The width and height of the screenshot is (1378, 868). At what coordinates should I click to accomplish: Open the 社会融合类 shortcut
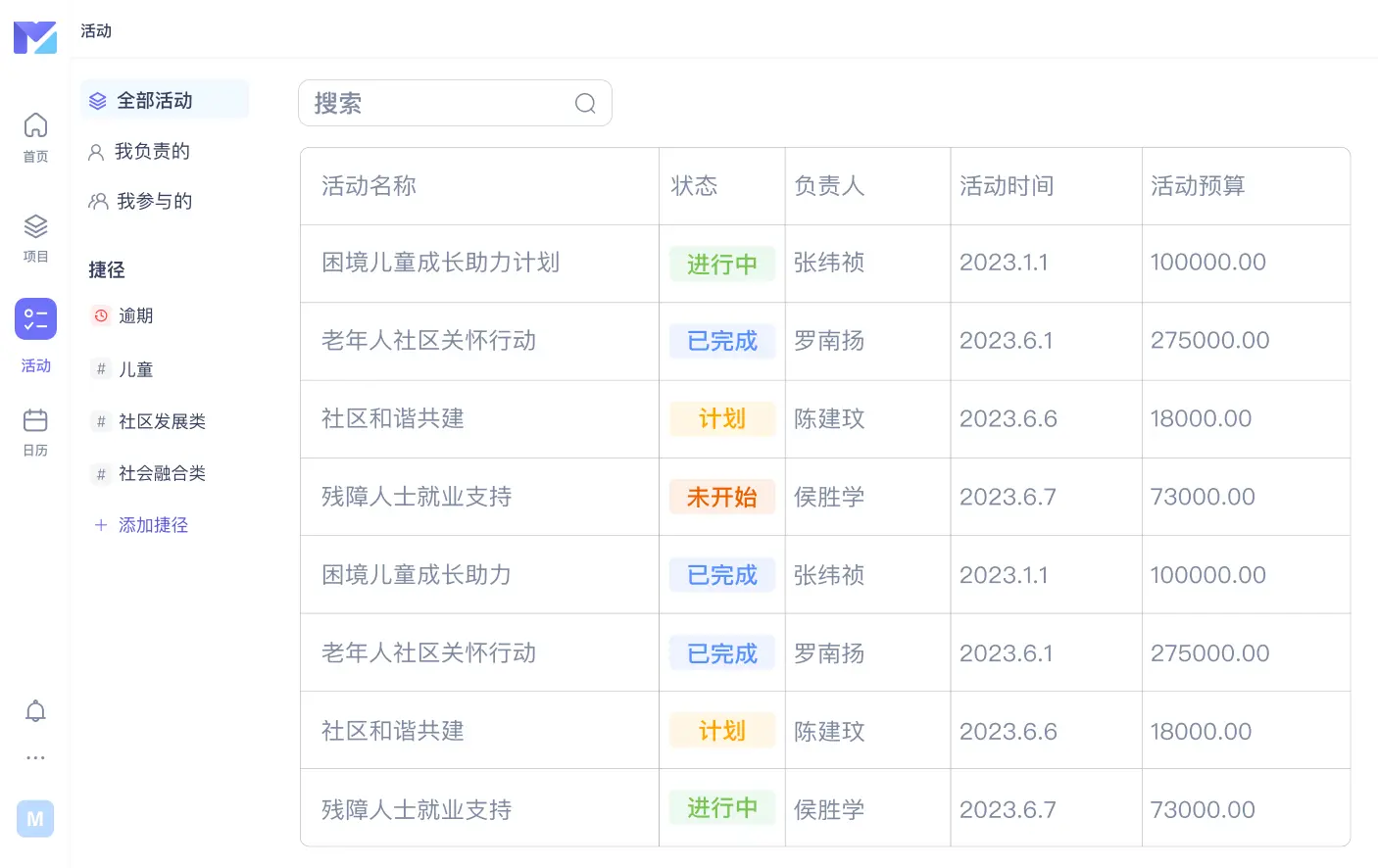tap(162, 473)
